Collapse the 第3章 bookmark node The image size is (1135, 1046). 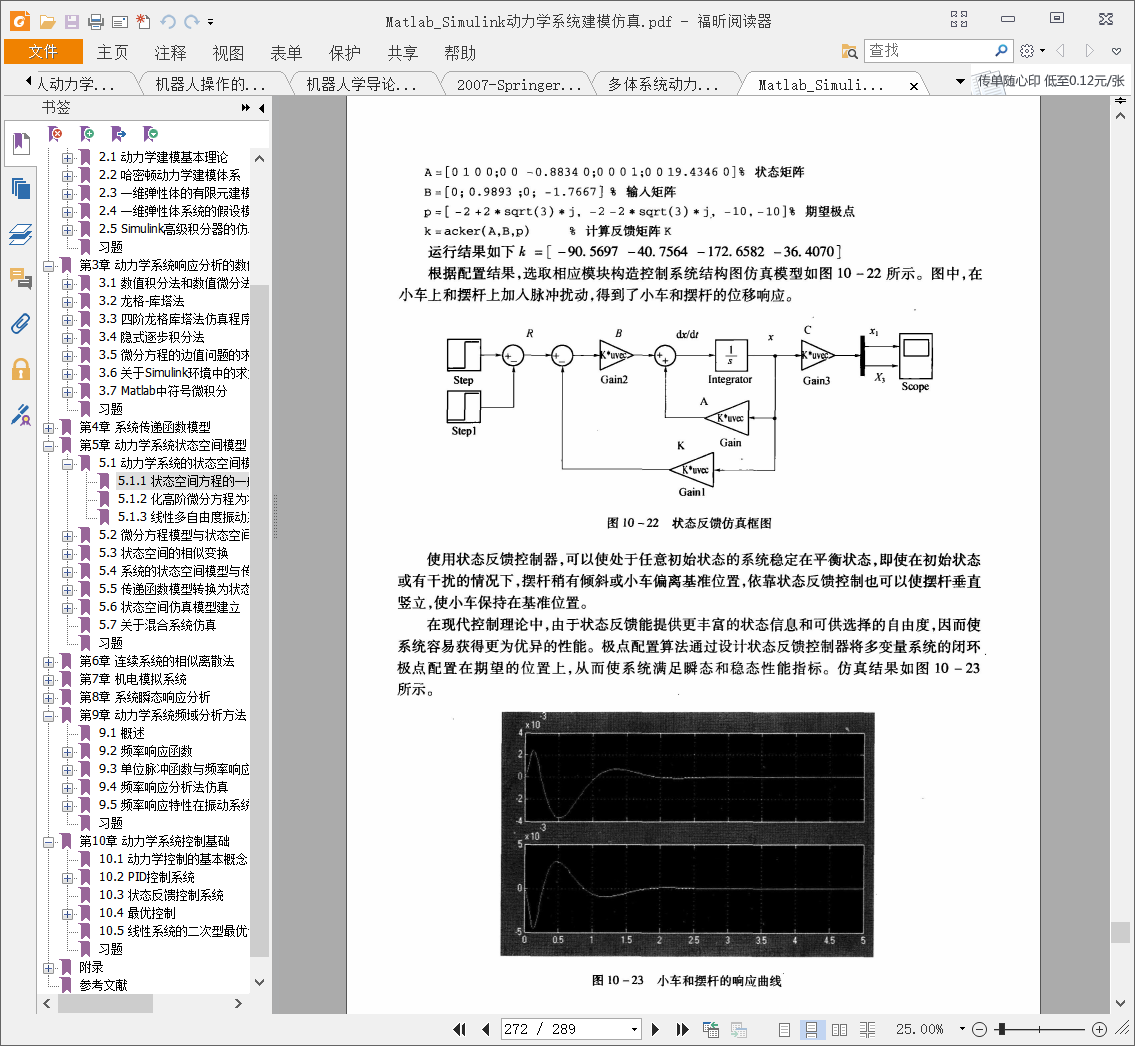(48, 266)
